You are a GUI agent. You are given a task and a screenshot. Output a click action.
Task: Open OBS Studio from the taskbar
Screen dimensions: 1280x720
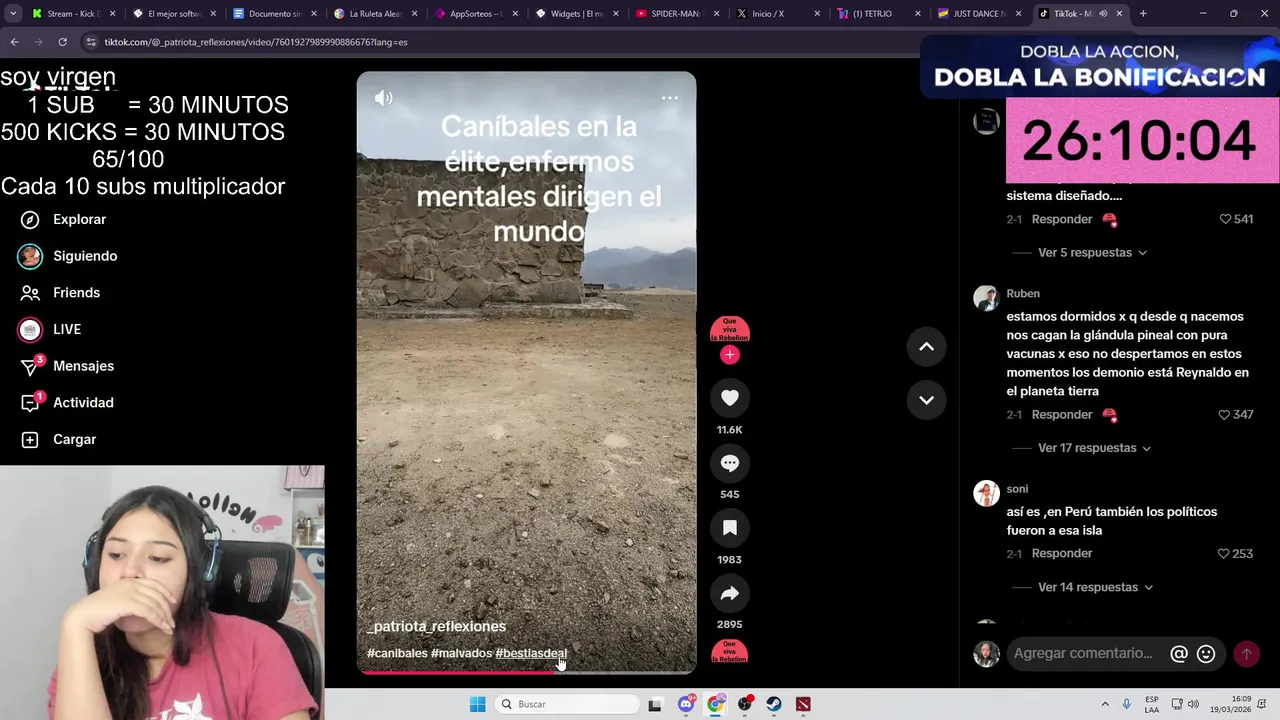click(744, 704)
